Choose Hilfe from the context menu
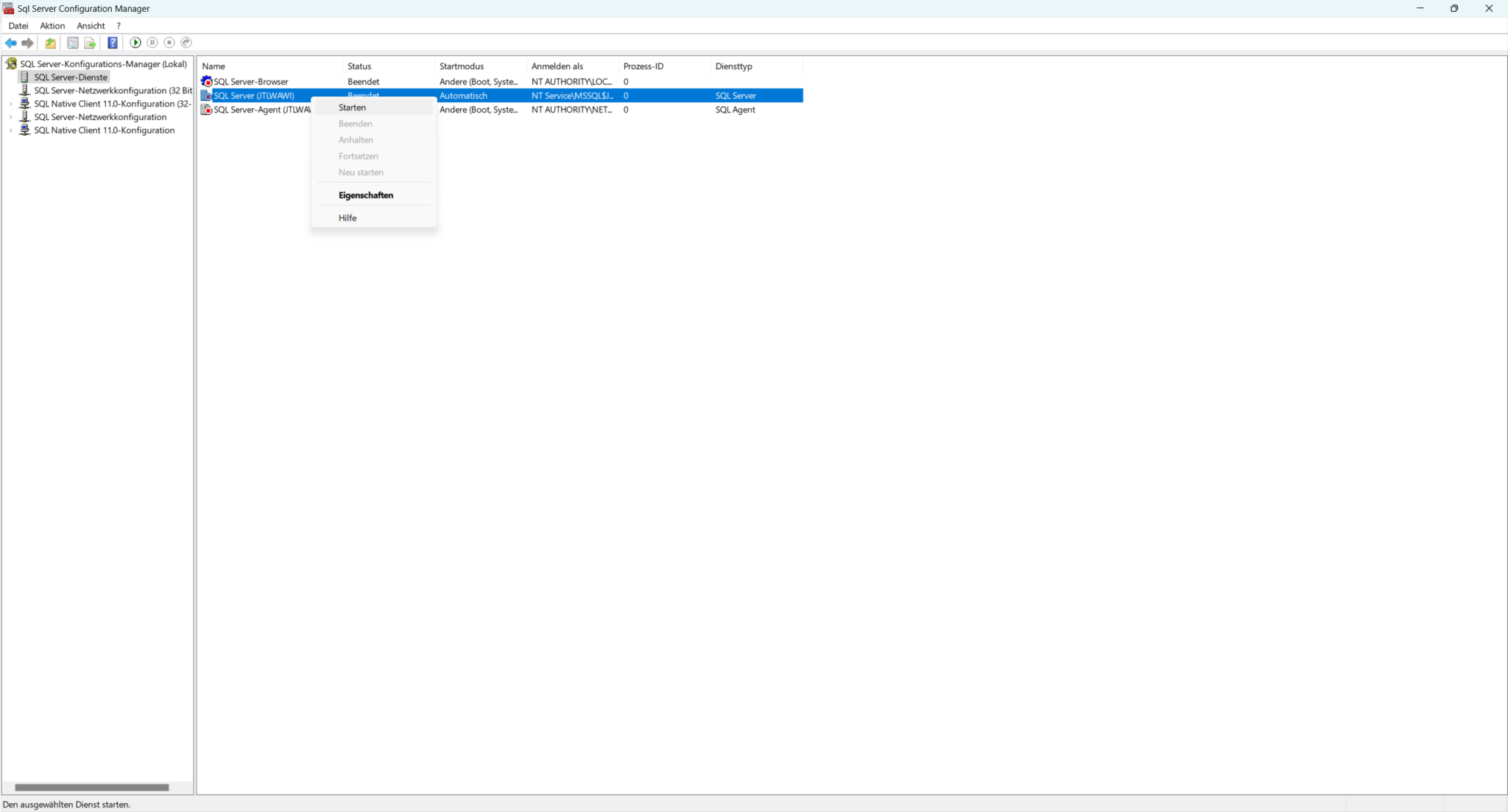This screenshot has height=812, width=1508. [374, 218]
